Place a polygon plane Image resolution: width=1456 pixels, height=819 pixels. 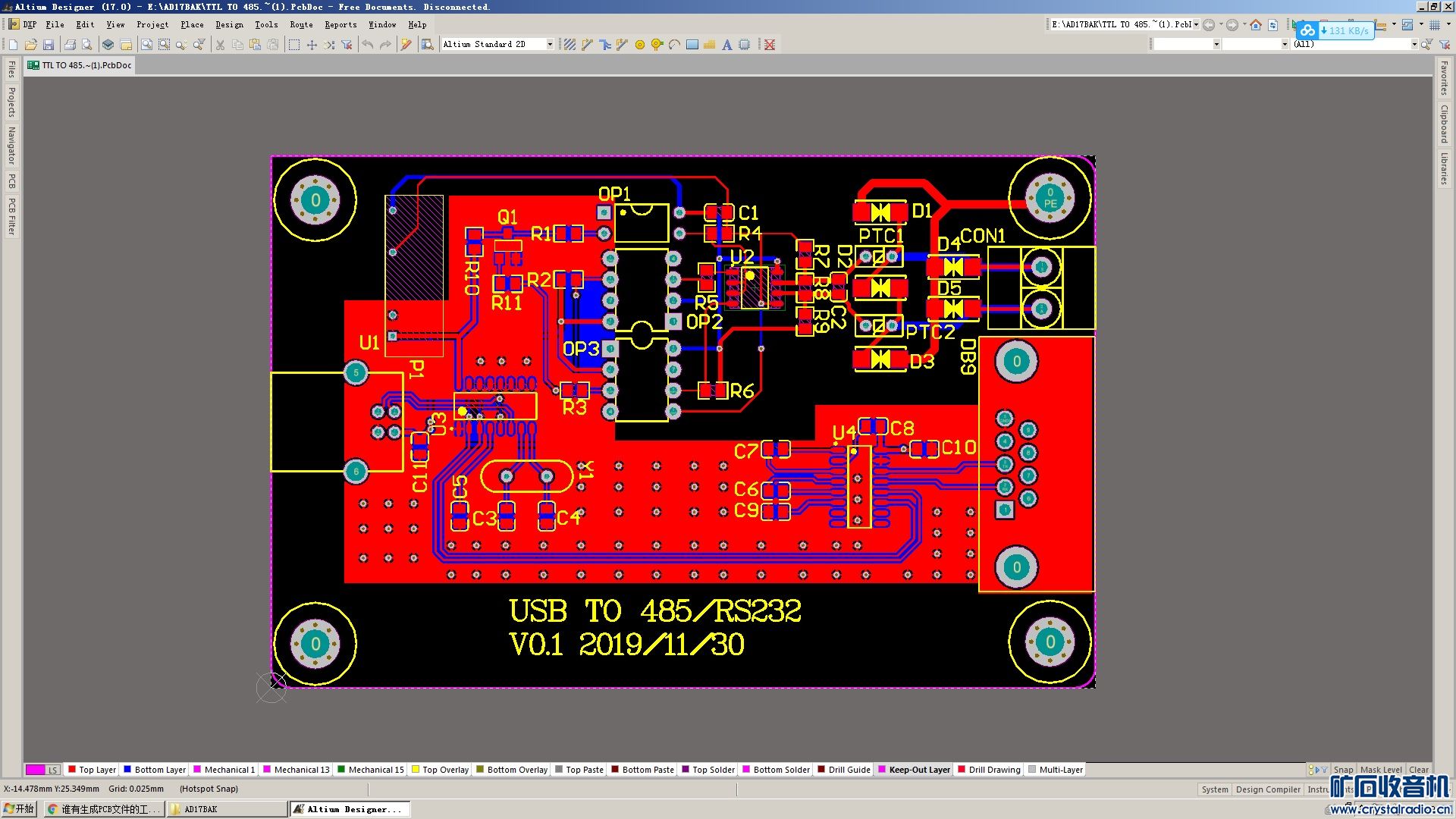click(x=710, y=45)
